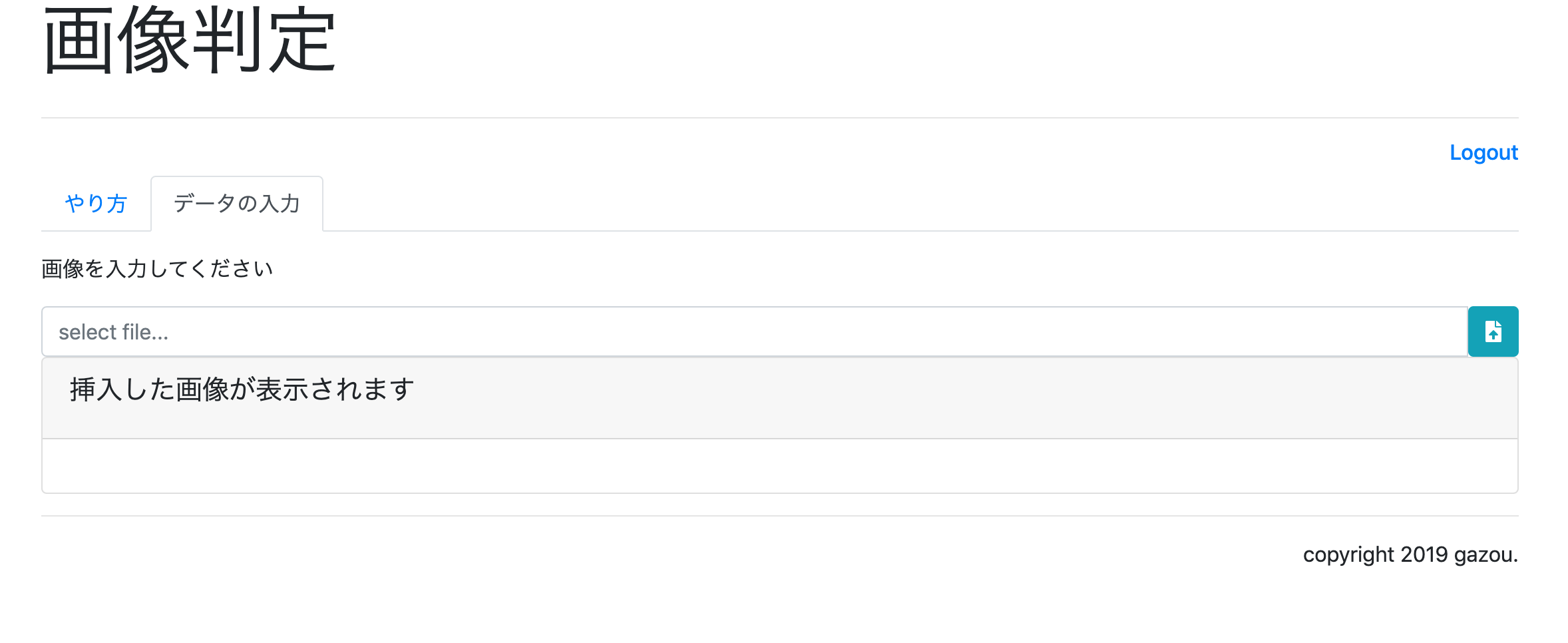The width and height of the screenshot is (1568, 643).
Task: Activate the data input tab データの入力
Action: point(237,204)
